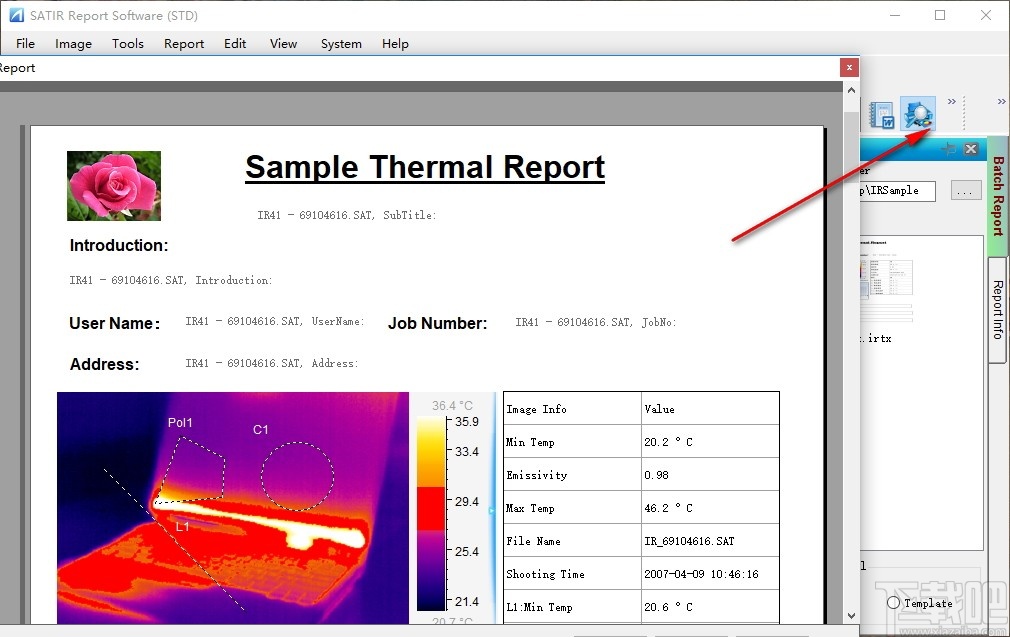Open the System menu

point(341,43)
